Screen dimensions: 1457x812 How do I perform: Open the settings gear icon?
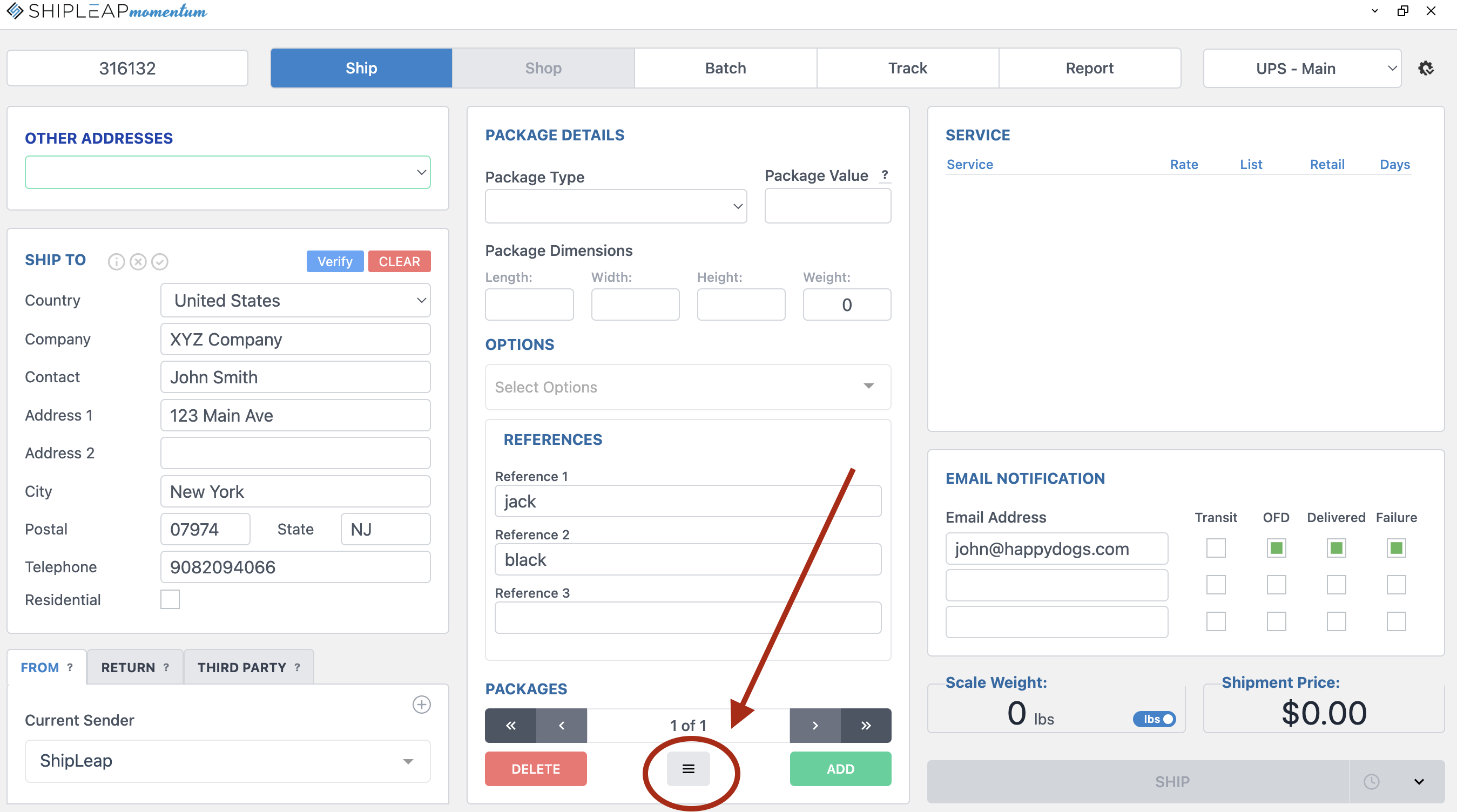(x=1426, y=69)
